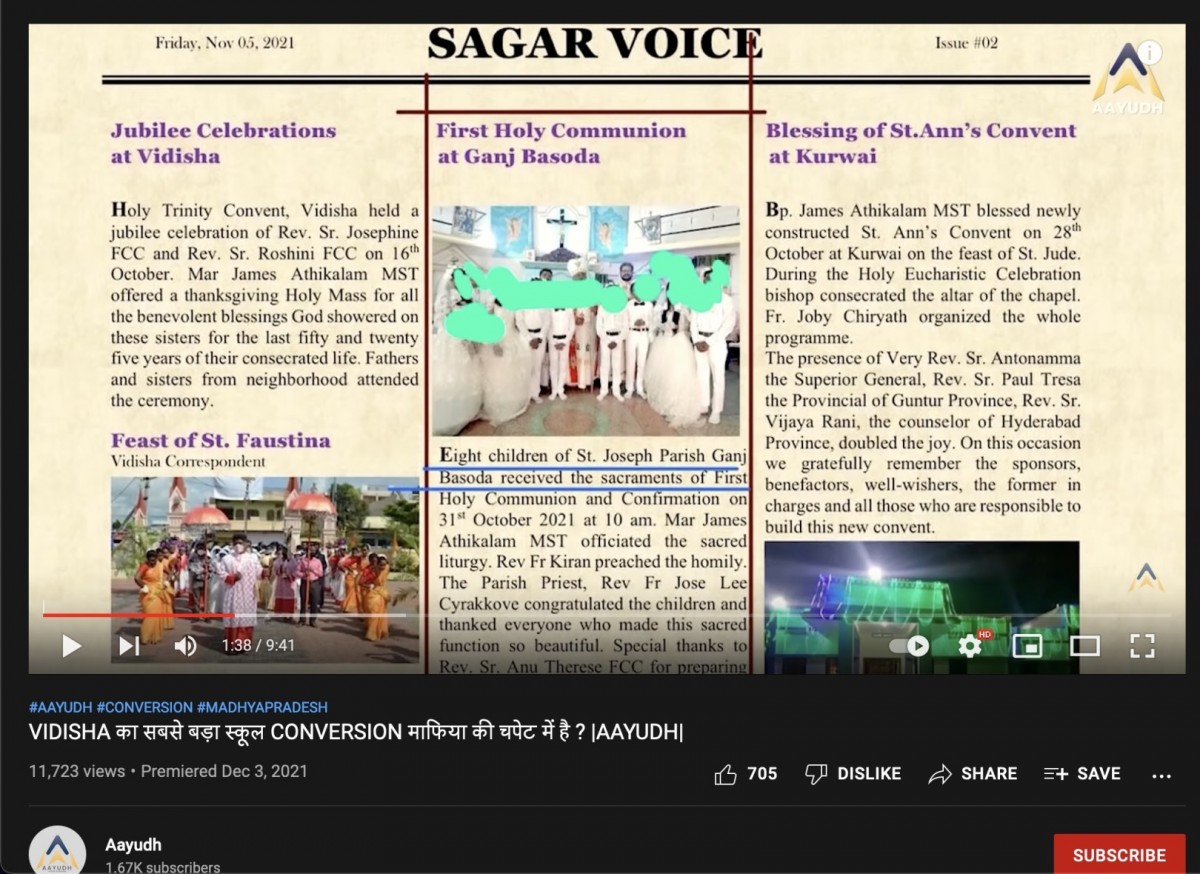Toggle the autoplay switch
This screenshot has height=874, width=1200.
click(909, 646)
